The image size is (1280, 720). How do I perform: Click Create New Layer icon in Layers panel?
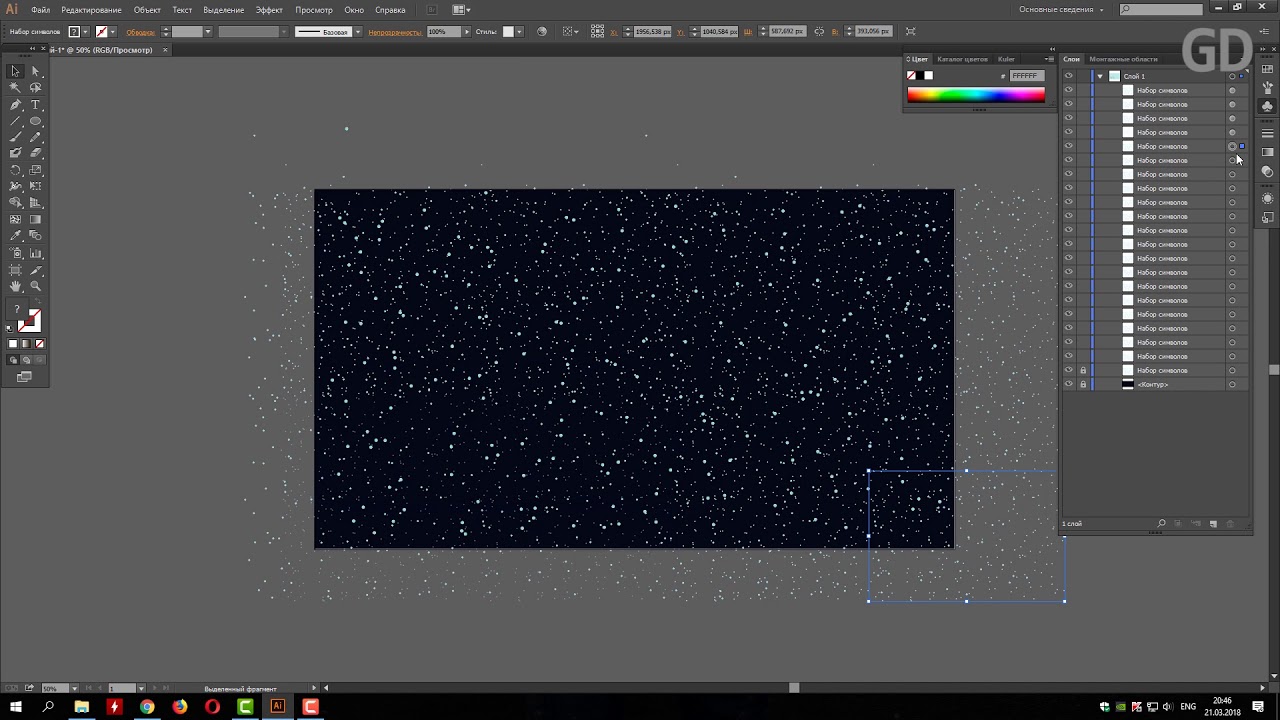coord(1214,524)
